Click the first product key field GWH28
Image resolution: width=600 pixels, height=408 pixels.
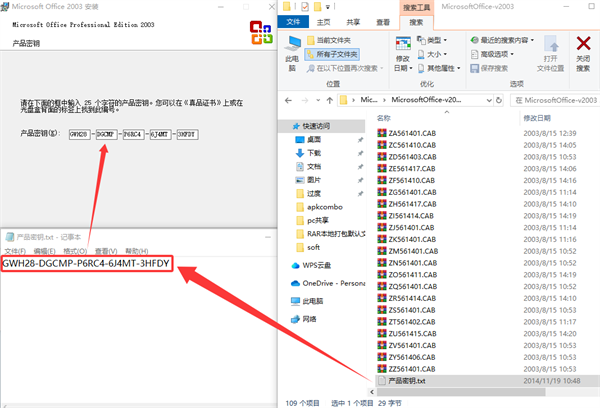[80, 134]
